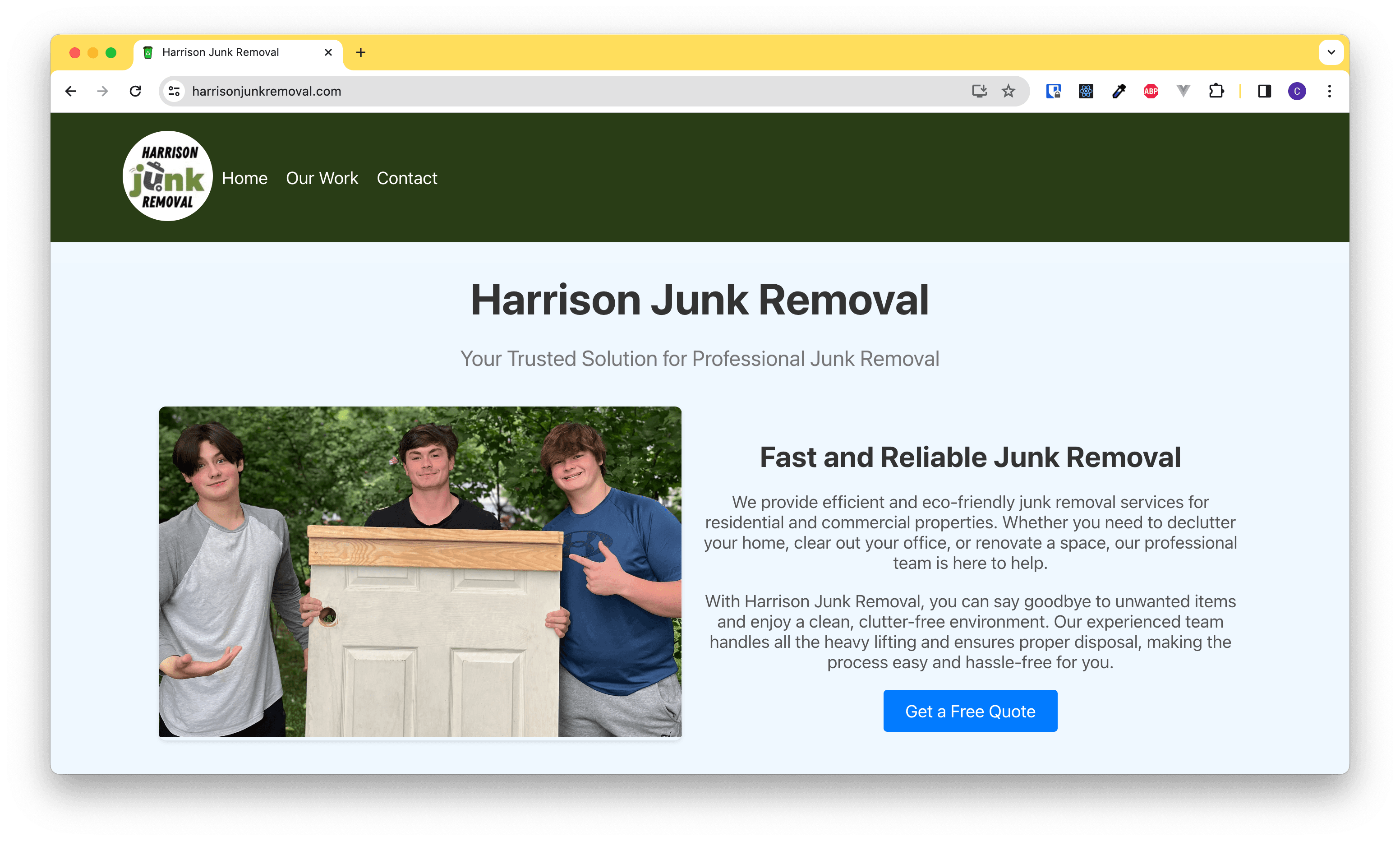Screen dimensions: 1400x841
Task: Select the Harrison Junk Removal tab
Action: point(238,53)
